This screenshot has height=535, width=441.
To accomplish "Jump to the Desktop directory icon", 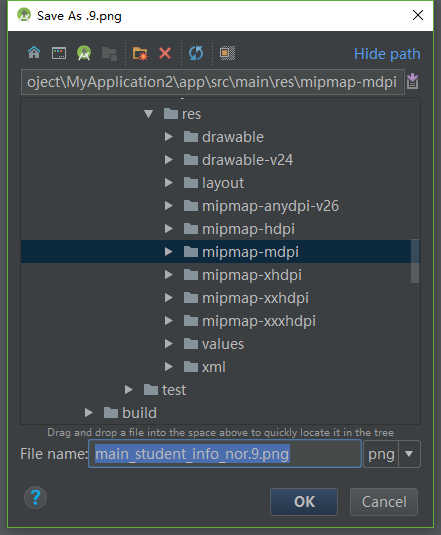I will [59, 53].
